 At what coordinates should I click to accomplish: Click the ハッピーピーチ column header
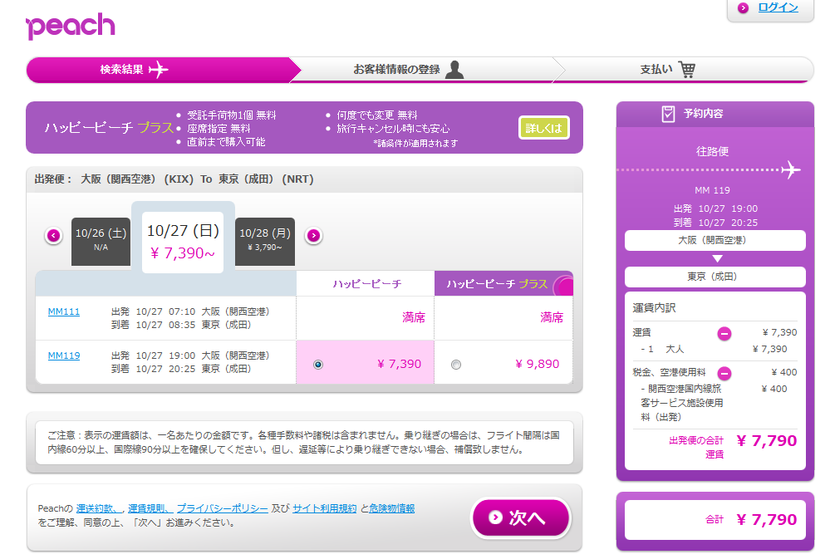coord(366,284)
